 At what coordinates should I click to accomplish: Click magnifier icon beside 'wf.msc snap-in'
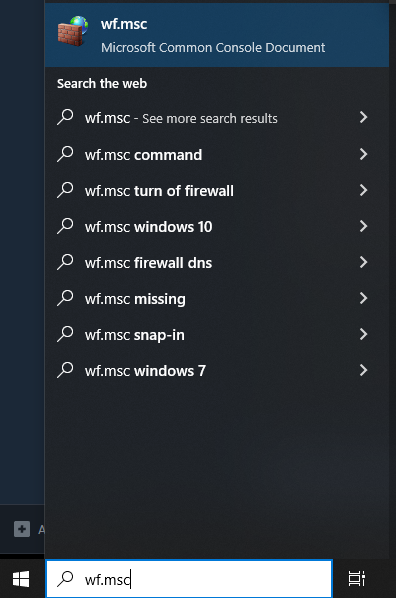[65, 334]
